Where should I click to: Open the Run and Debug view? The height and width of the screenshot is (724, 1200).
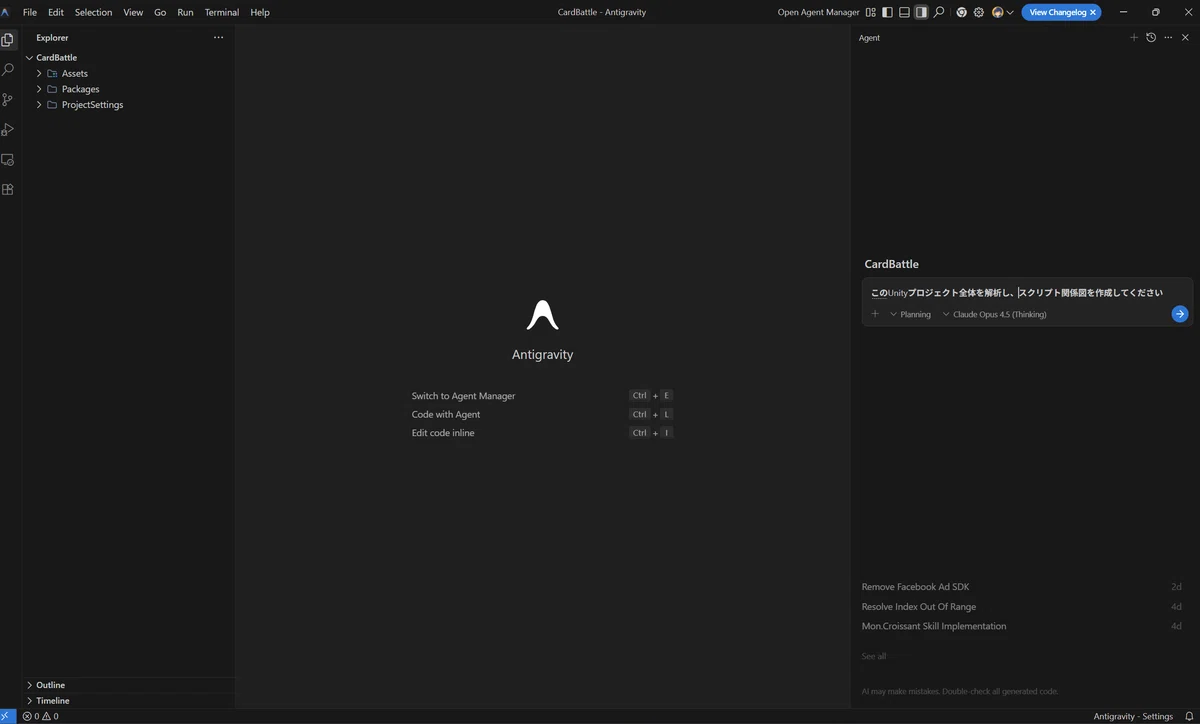(8, 129)
